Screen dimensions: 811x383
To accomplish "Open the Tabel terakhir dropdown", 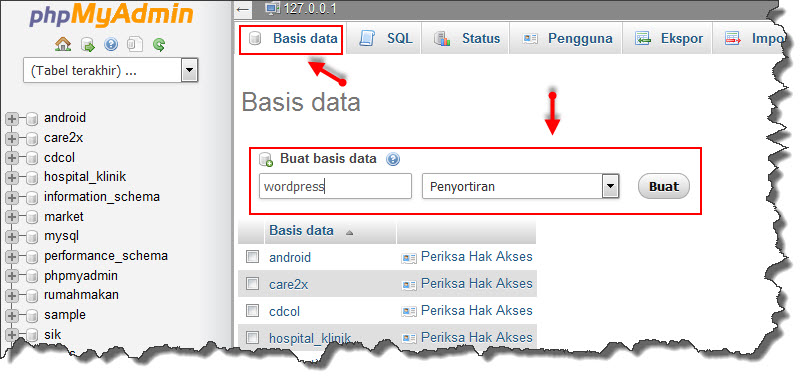I will [111, 70].
